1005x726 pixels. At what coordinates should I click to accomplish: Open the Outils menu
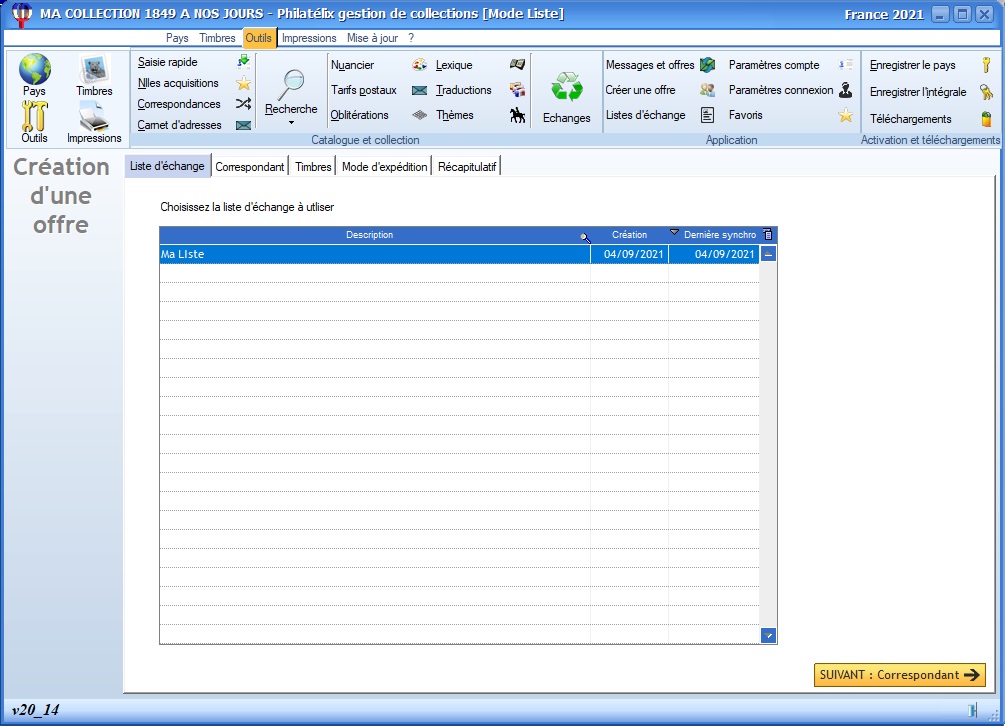[x=259, y=38]
